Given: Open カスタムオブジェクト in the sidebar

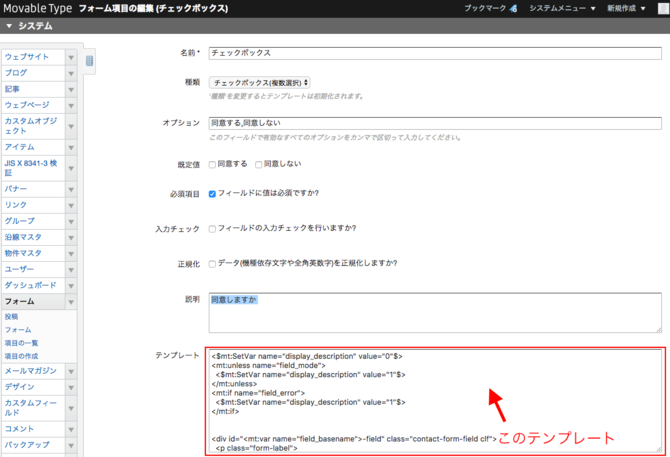Looking at the screenshot, I should pyautogui.click(x=31, y=126).
